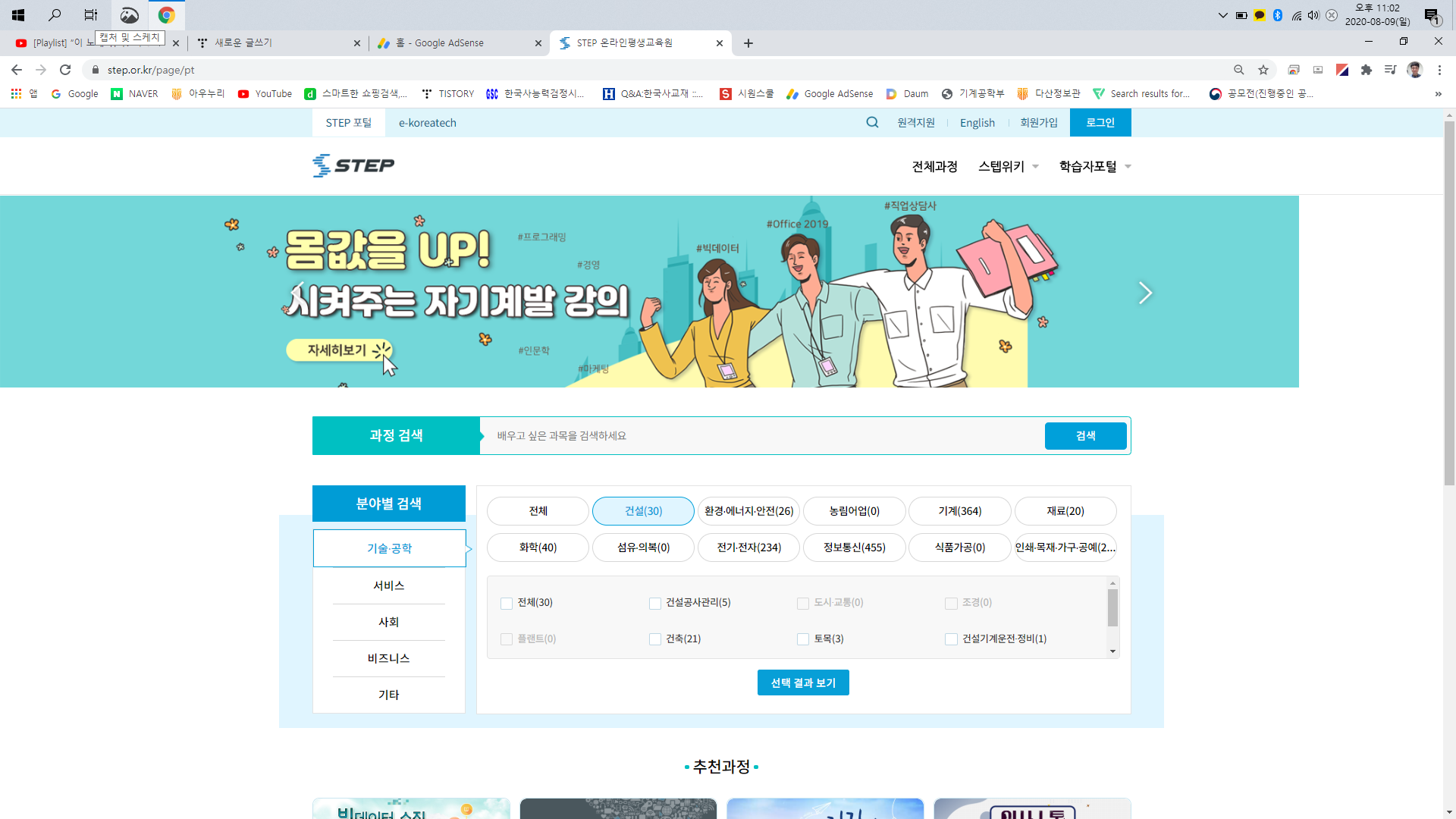Screen dimensions: 1456x819
Task: Open new browser tab
Action: pos(748,43)
